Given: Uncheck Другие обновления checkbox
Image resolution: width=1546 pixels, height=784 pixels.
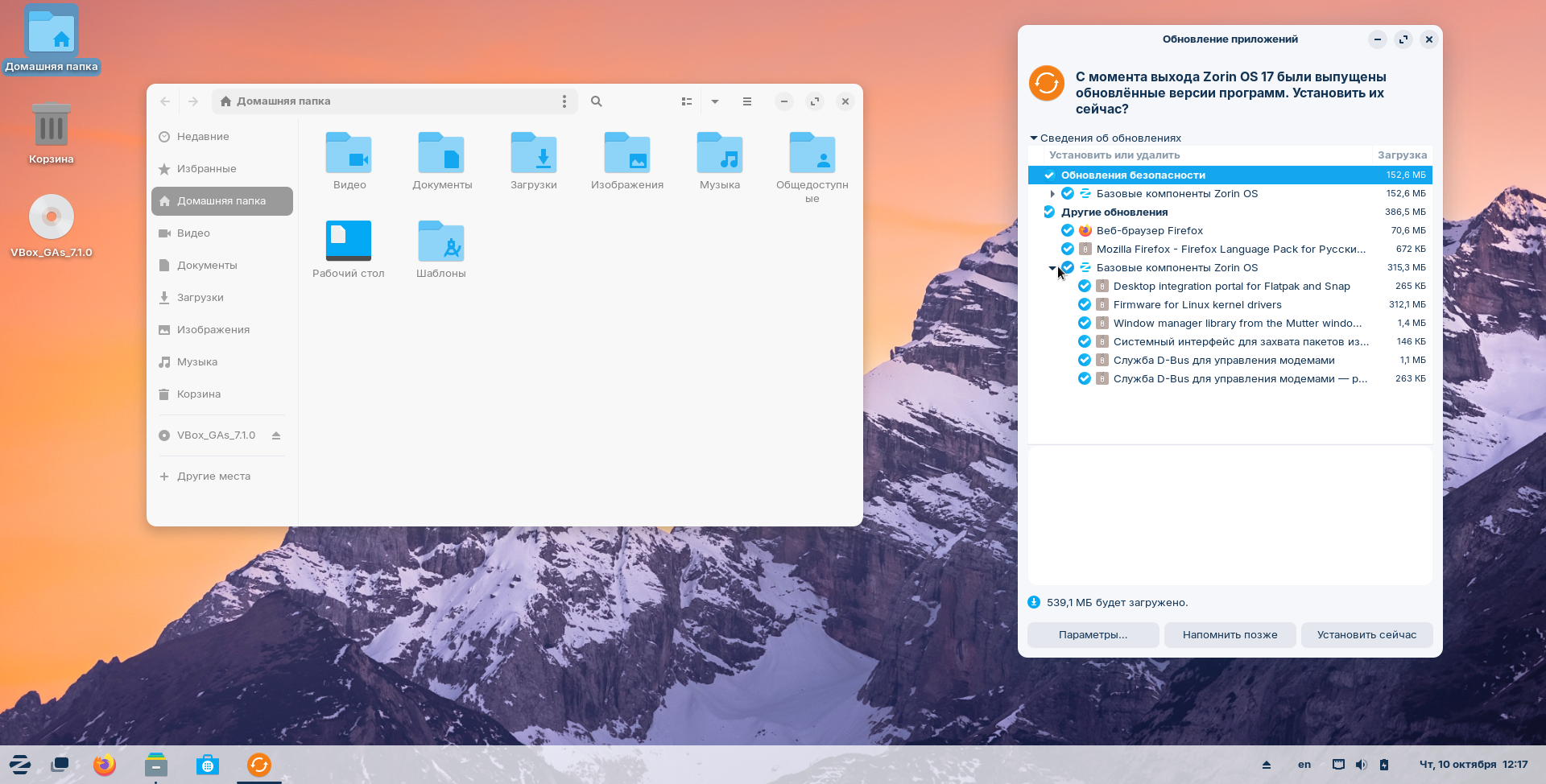Looking at the screenshot, I should click(x=1049, y=212).
